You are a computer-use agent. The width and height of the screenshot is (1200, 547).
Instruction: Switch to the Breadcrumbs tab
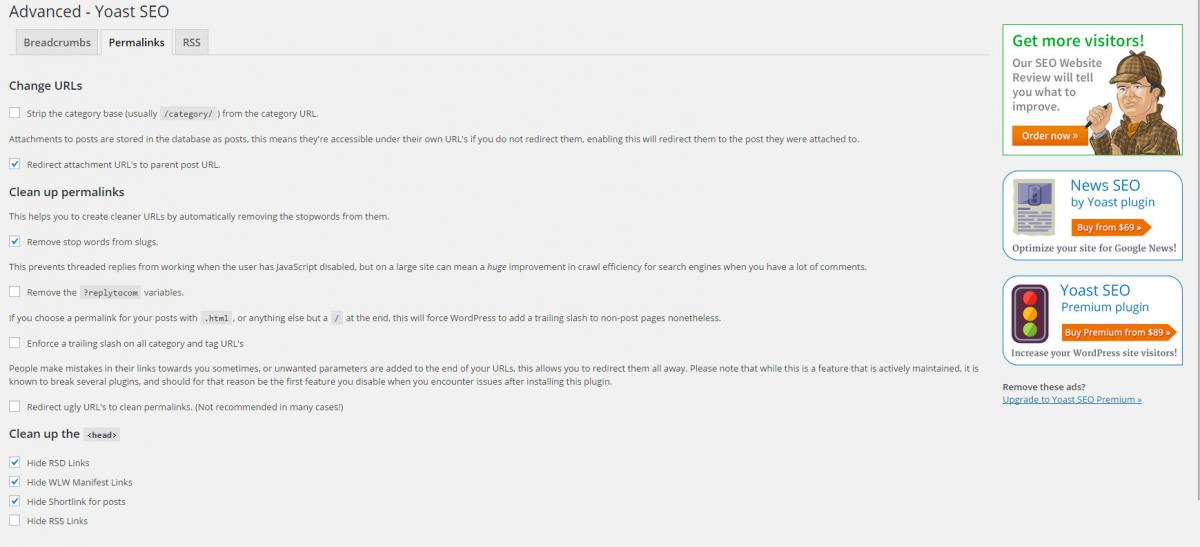click(57, 43)
